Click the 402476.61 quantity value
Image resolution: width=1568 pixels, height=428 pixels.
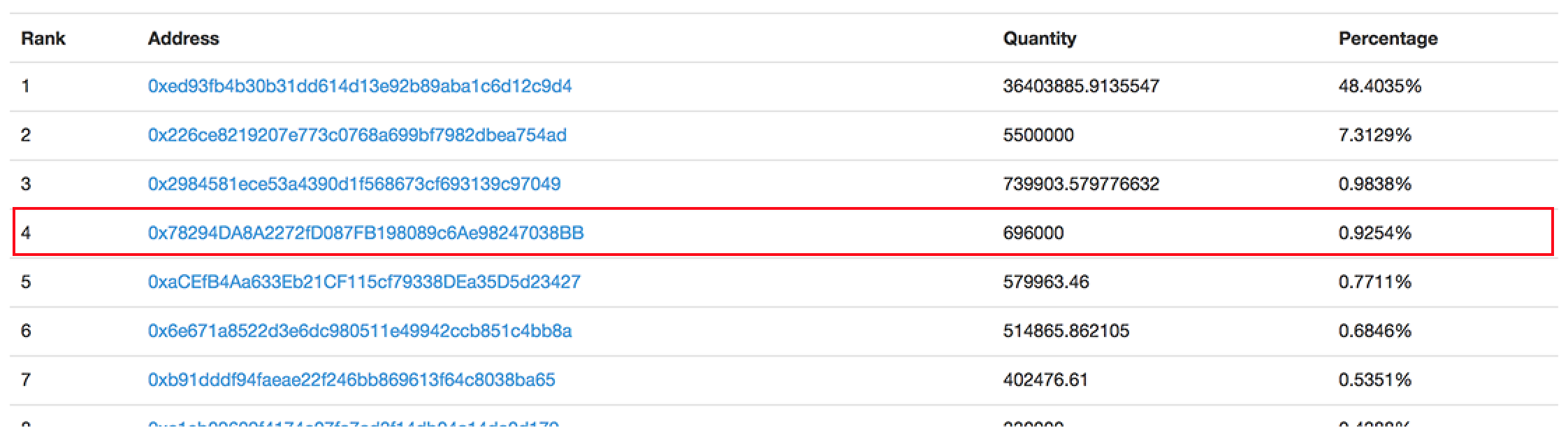1045,380
